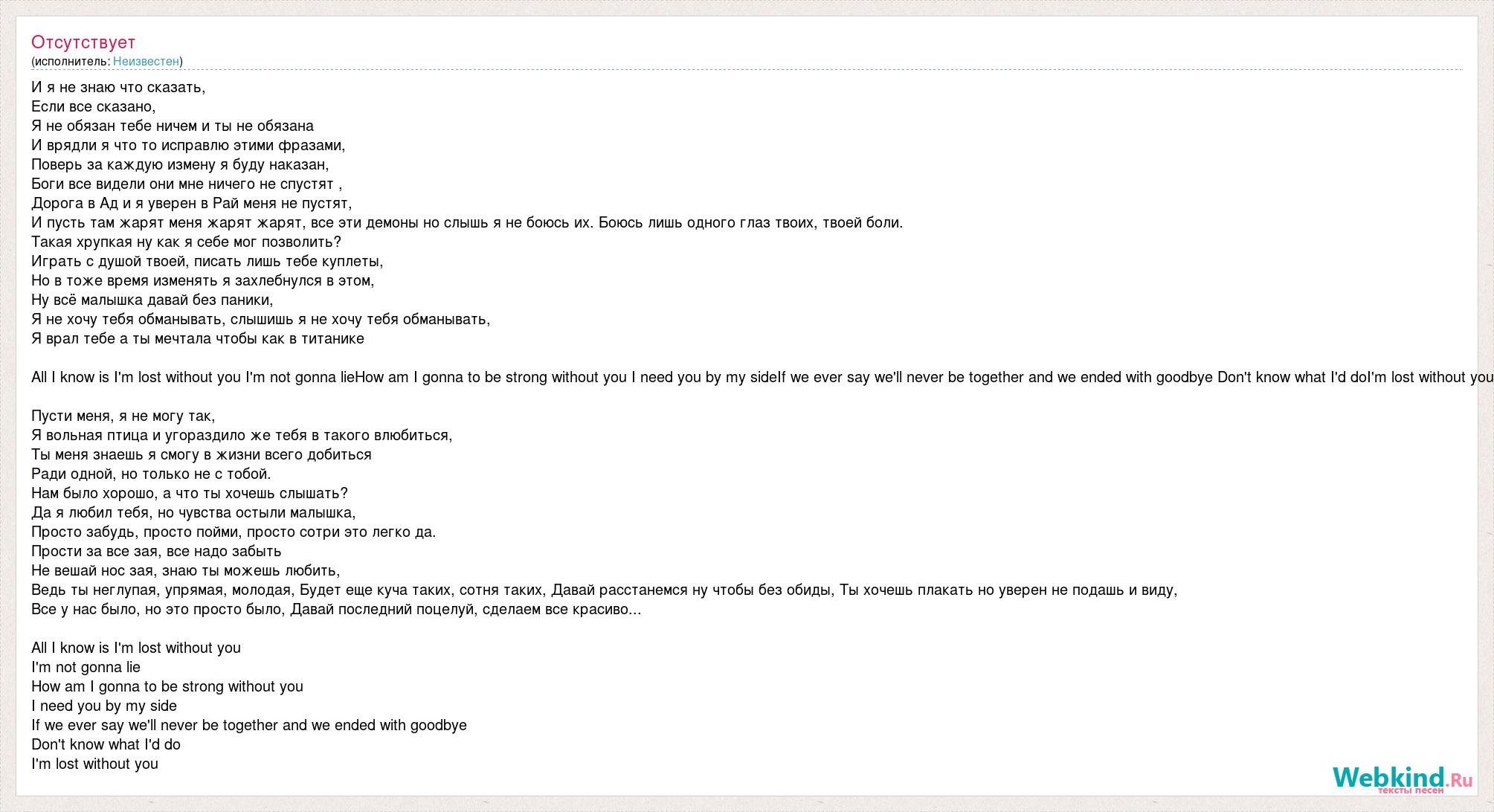1494x812 pixels.
Task: Click the line 'И я не знаю что сказать'
Action: [118, 88]
